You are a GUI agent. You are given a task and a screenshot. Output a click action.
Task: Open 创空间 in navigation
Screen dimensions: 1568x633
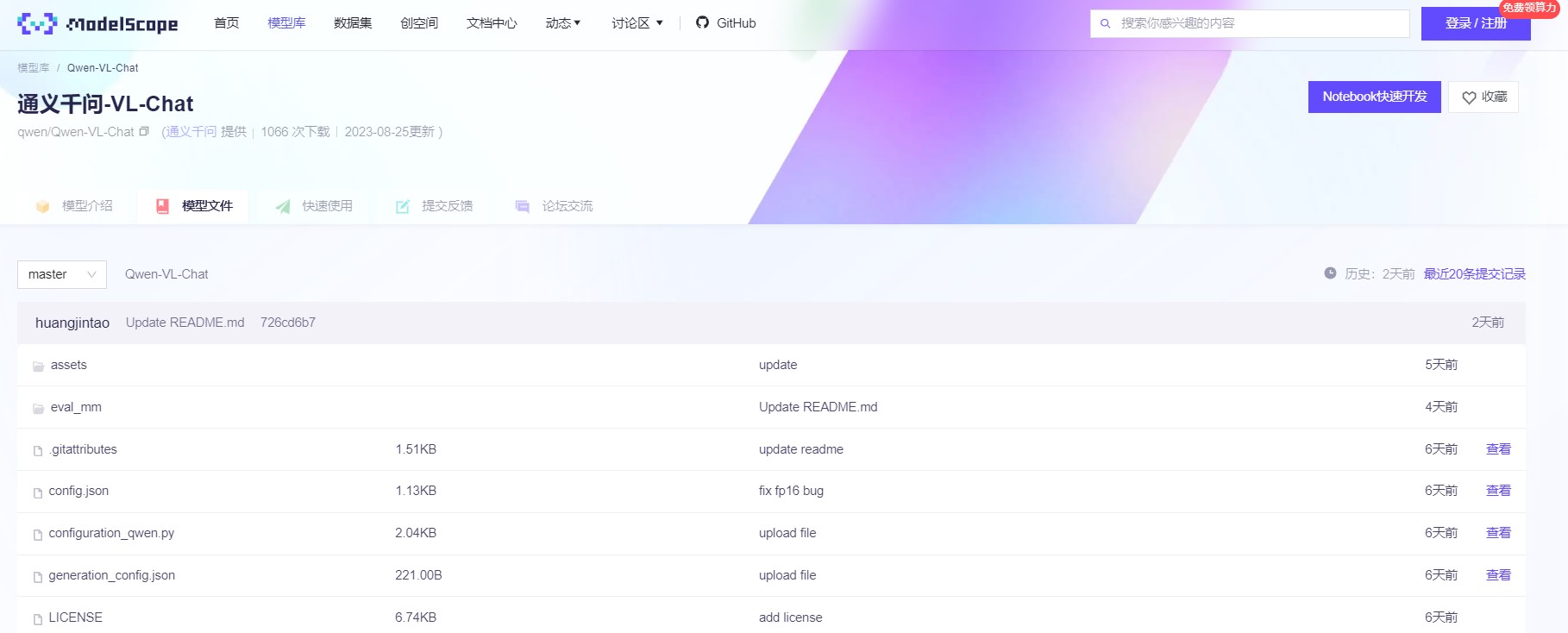click(419, 23)
